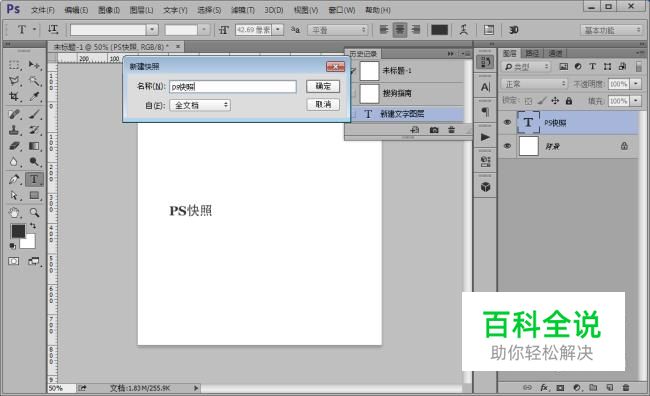This screenshot has height=396, width=650.
Task: Select the Dodge tool
Action: coord(34,162)
